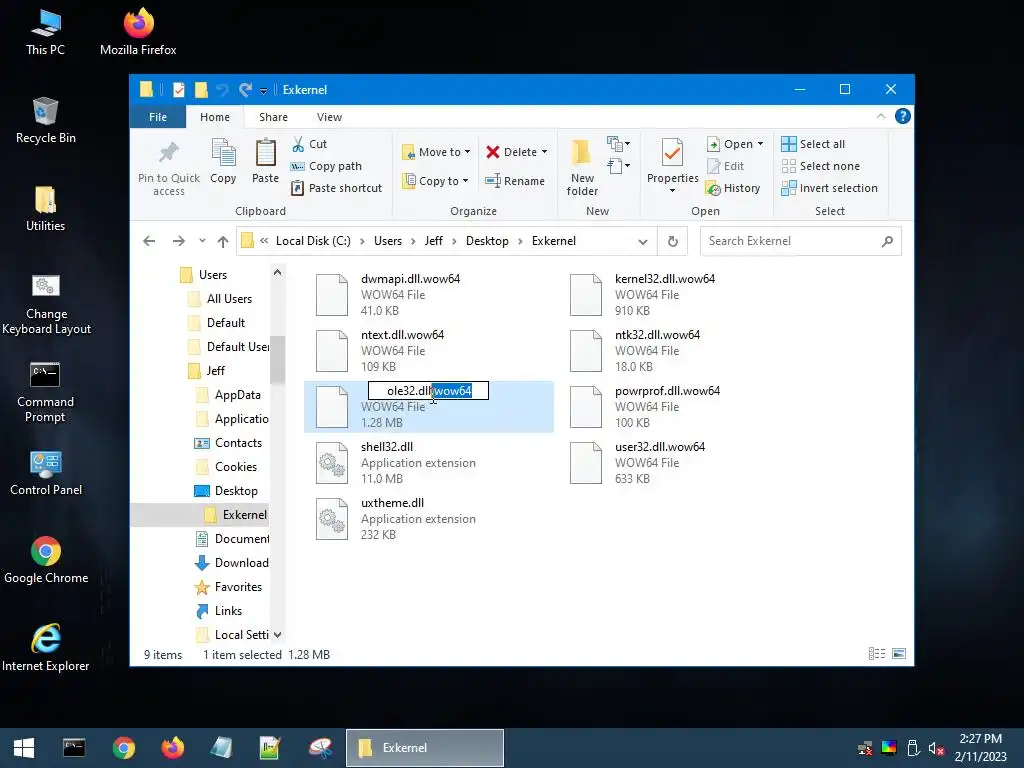Open Command Prompt from the taskbar
Viewport: 1024px width, 768px height.
[x=74, y=748]
